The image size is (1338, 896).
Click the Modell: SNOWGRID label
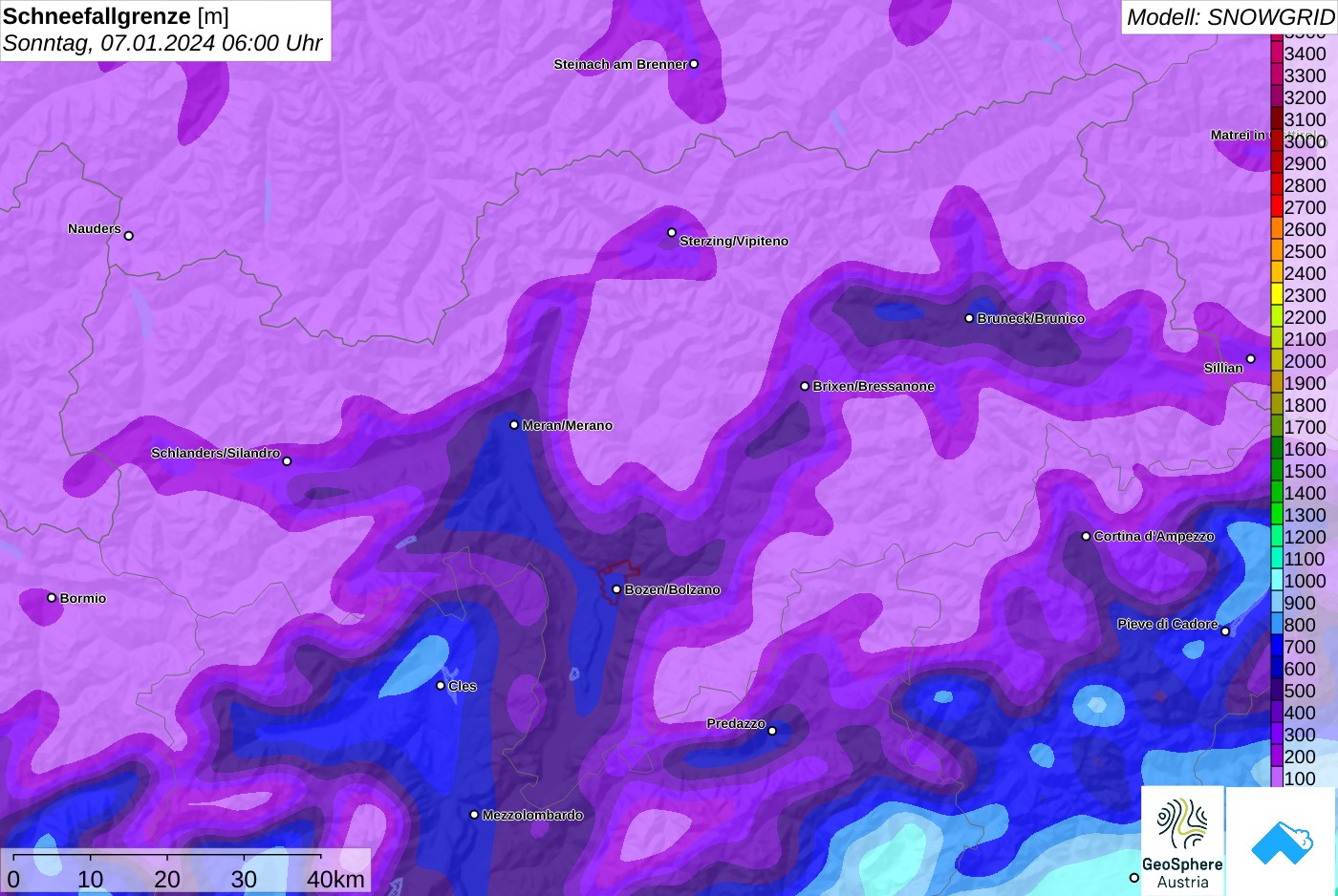tap(1230, 16)
